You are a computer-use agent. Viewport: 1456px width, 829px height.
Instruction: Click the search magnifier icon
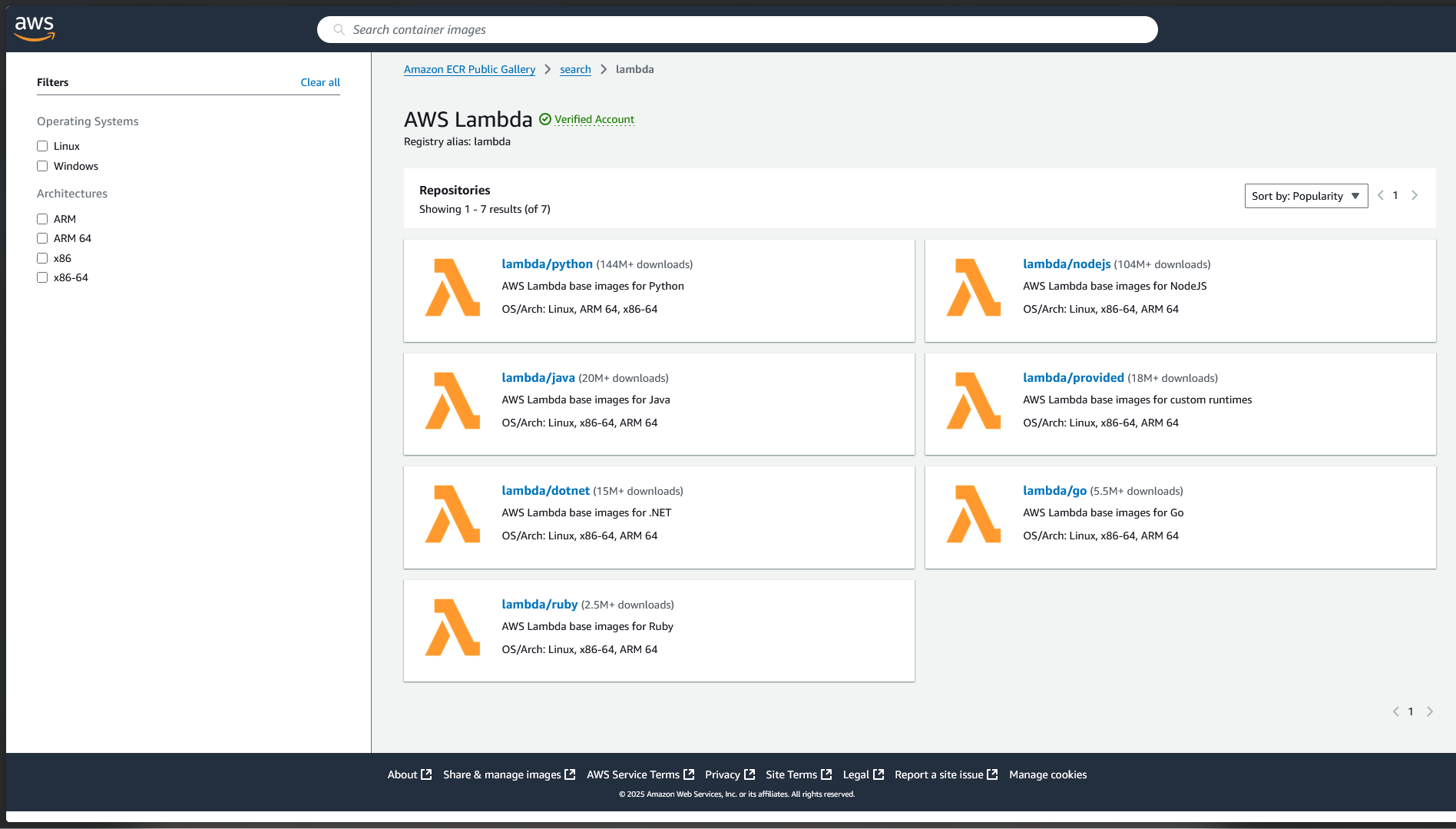pyautogui.click(x=339, y=30)
